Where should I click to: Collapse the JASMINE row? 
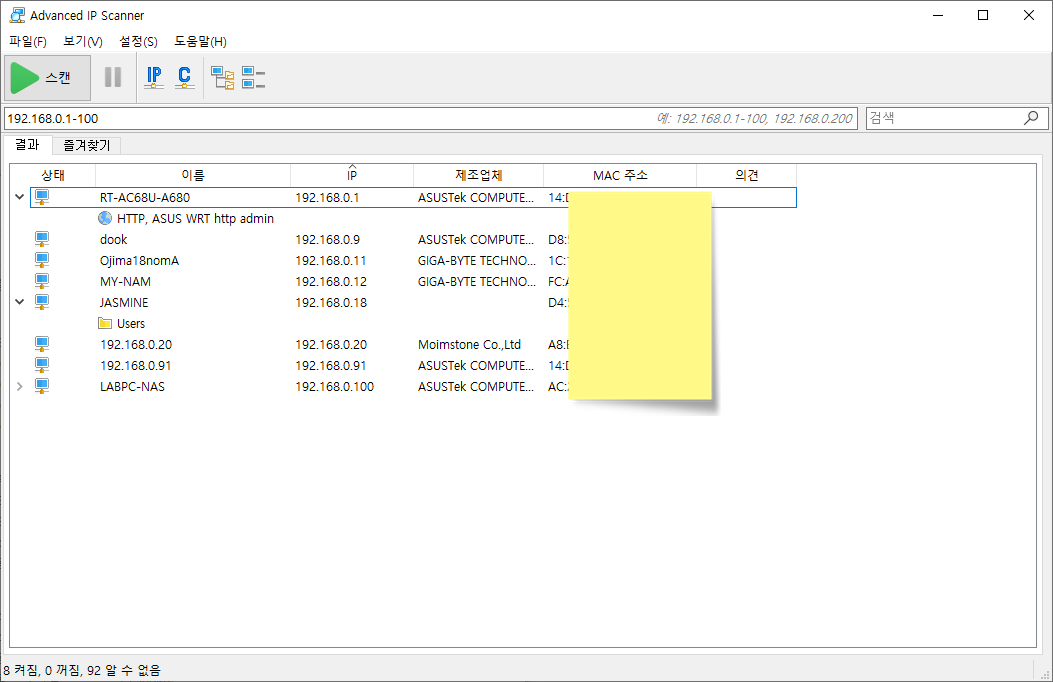click(19, 301)
